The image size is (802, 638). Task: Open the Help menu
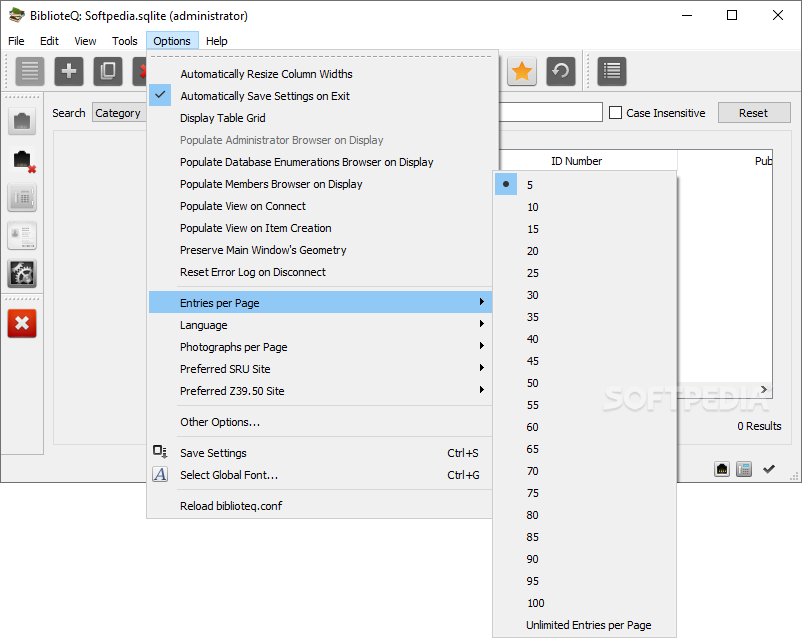[x=216, y=41]
